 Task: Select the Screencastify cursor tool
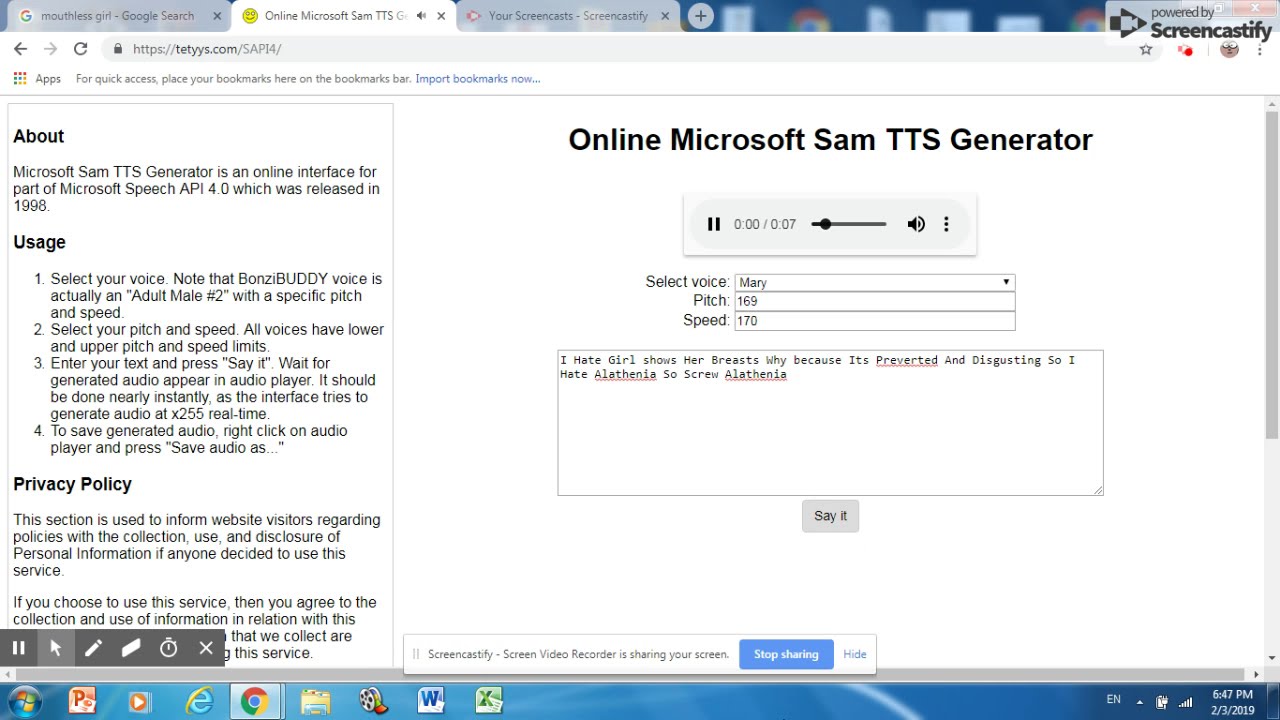coord(56,648)
